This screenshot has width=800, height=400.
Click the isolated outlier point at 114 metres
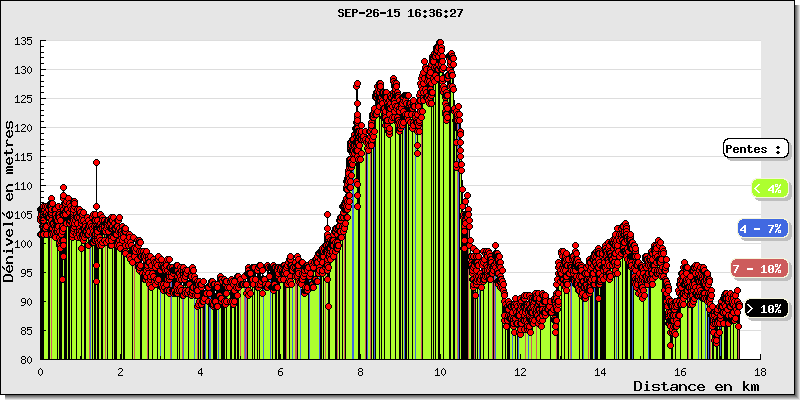tap(96, 162)
